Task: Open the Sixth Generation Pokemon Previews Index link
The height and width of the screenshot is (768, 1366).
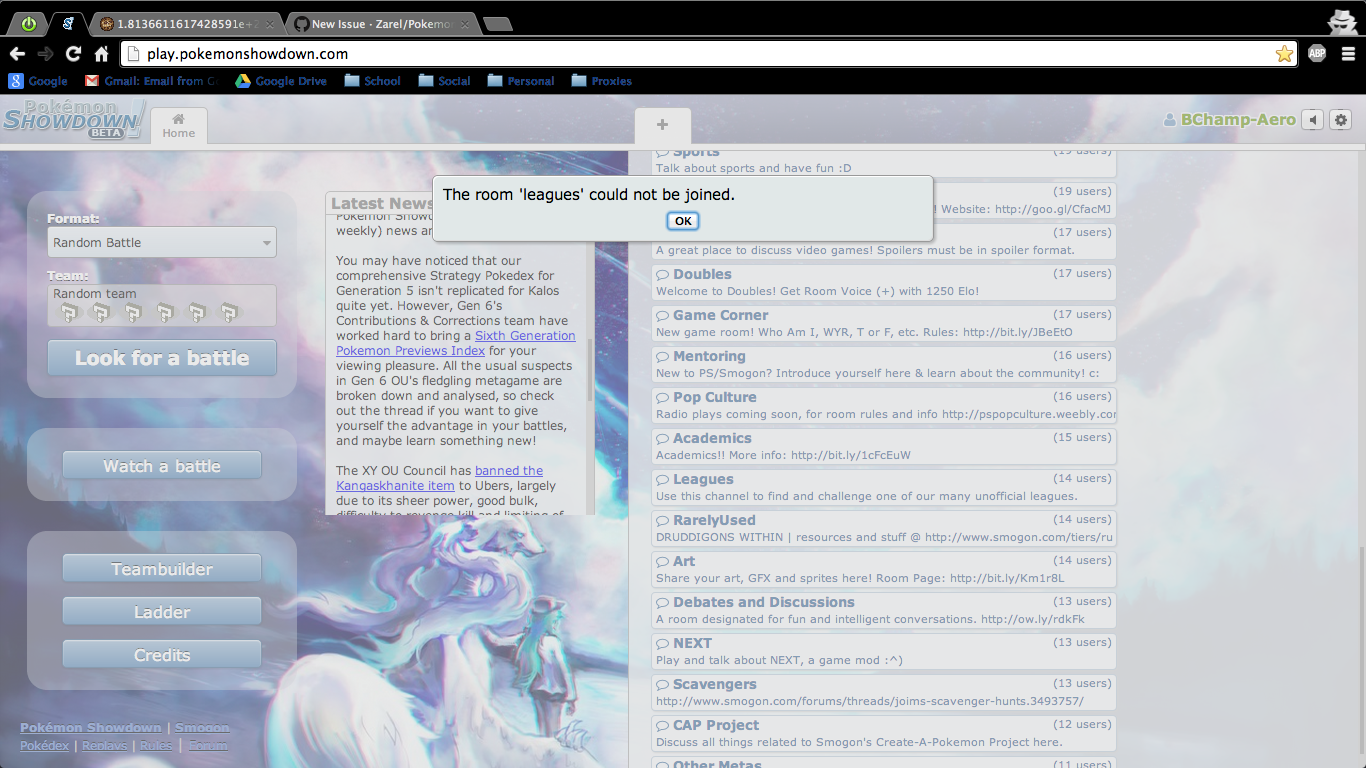Action: 456,343
